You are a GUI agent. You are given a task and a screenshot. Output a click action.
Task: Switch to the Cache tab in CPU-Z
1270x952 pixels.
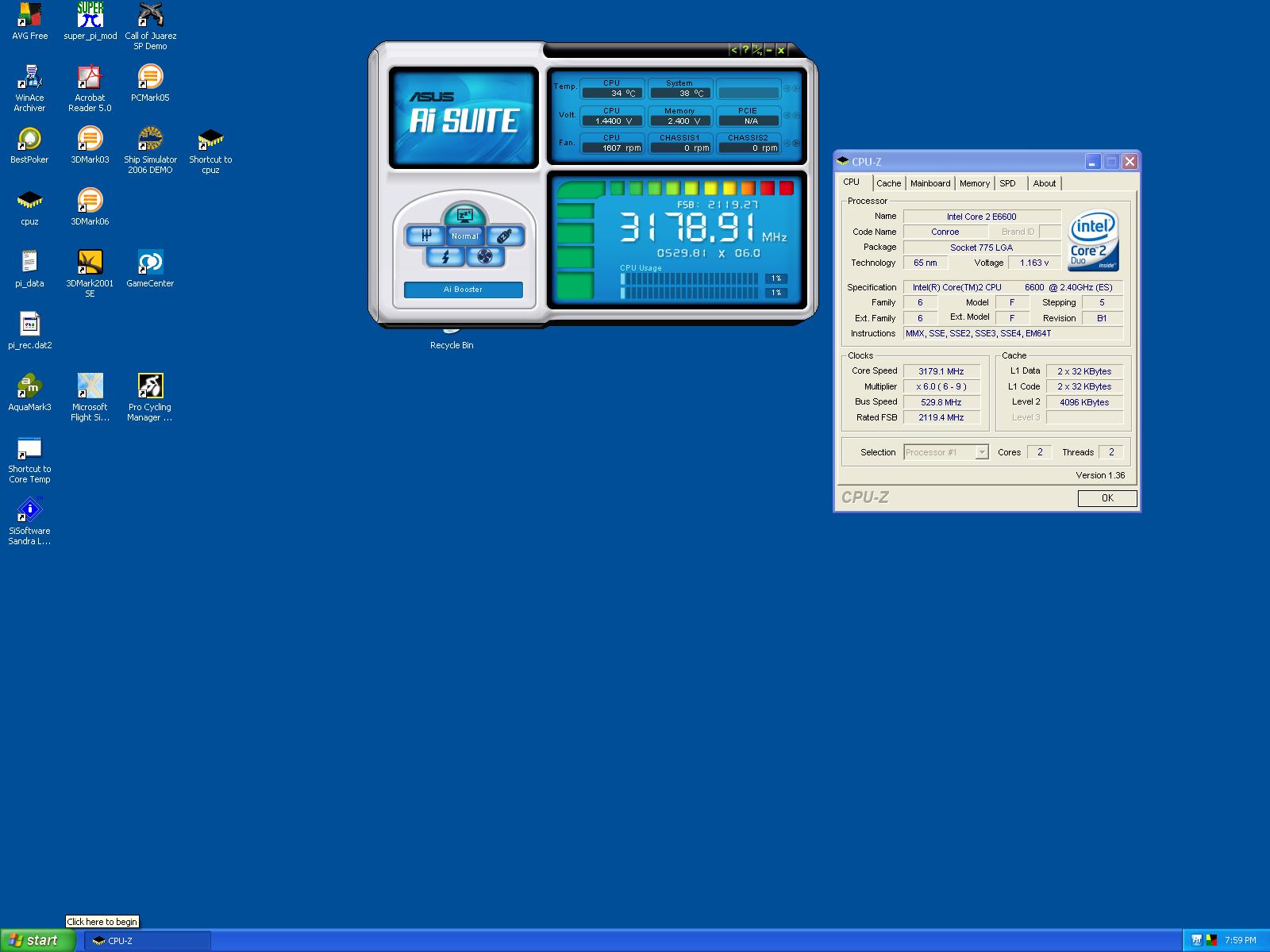click(x=888, y=183)
